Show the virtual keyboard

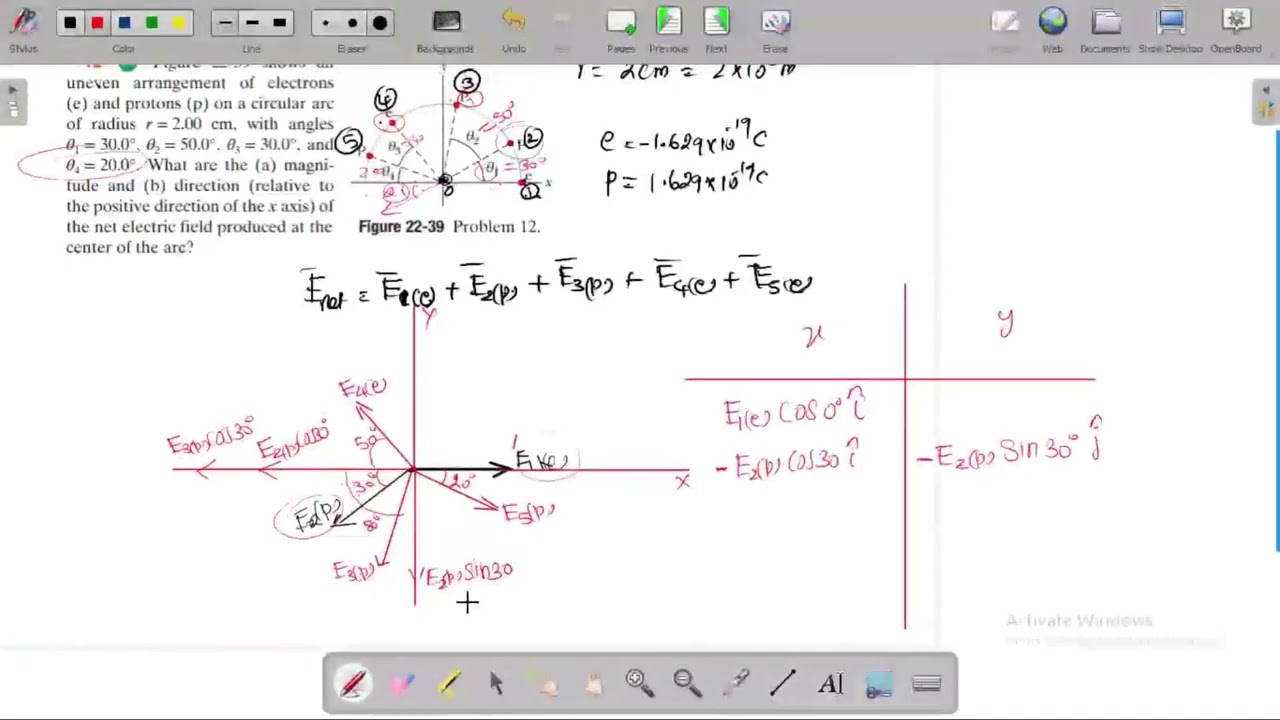(x=927, y=683)
